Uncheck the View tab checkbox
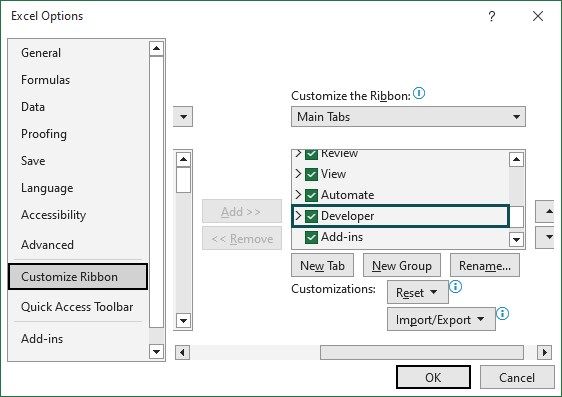This screenshot has width=562, height=397. (311, 174)
